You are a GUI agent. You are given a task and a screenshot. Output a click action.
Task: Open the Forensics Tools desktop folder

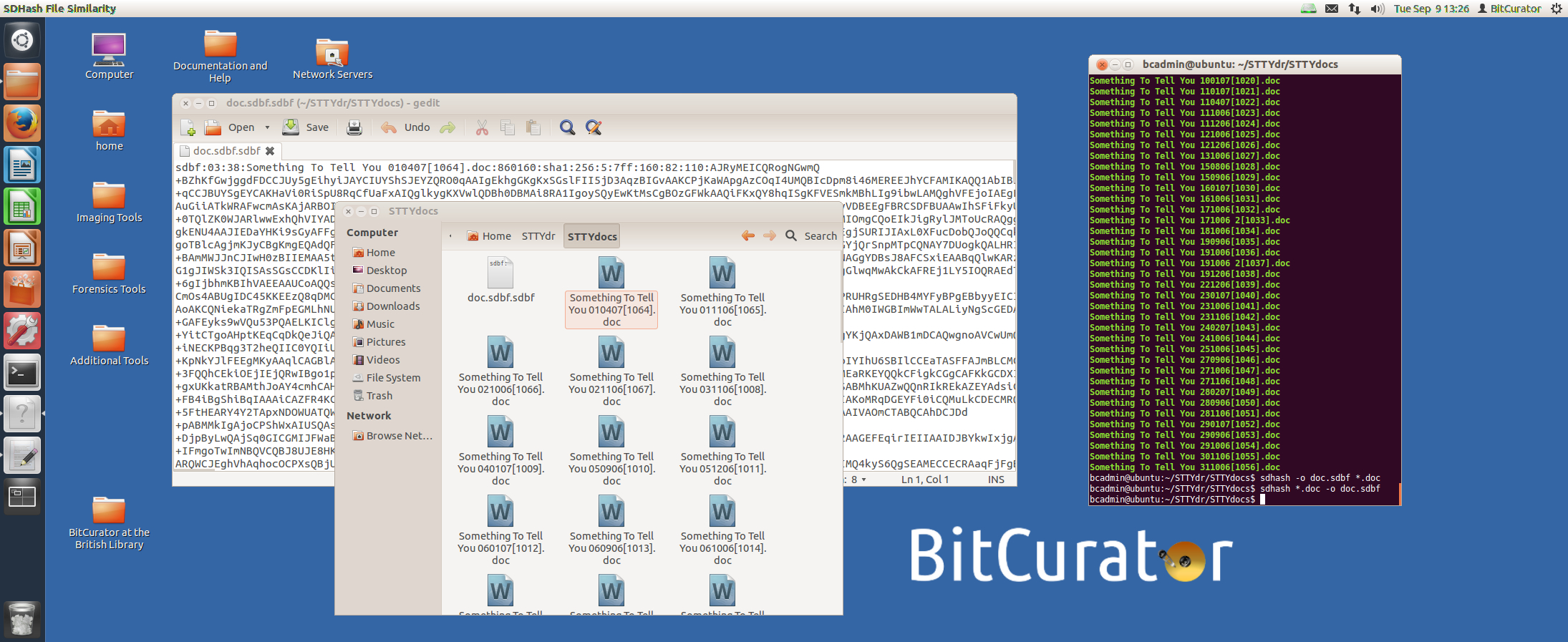(x=109, y=273)
